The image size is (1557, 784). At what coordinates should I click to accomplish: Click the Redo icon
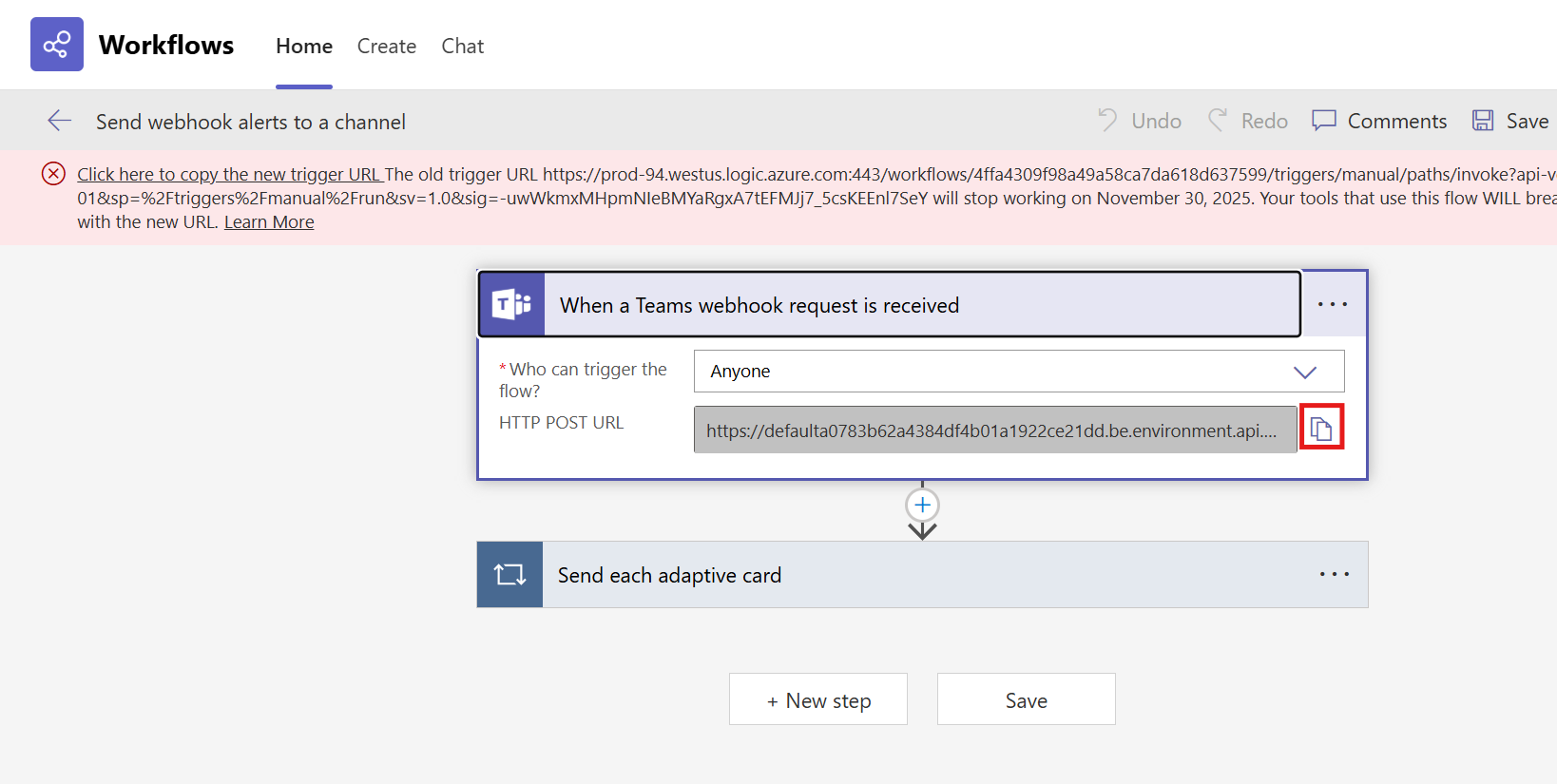pyautogui.click(x=1219, y=120)
